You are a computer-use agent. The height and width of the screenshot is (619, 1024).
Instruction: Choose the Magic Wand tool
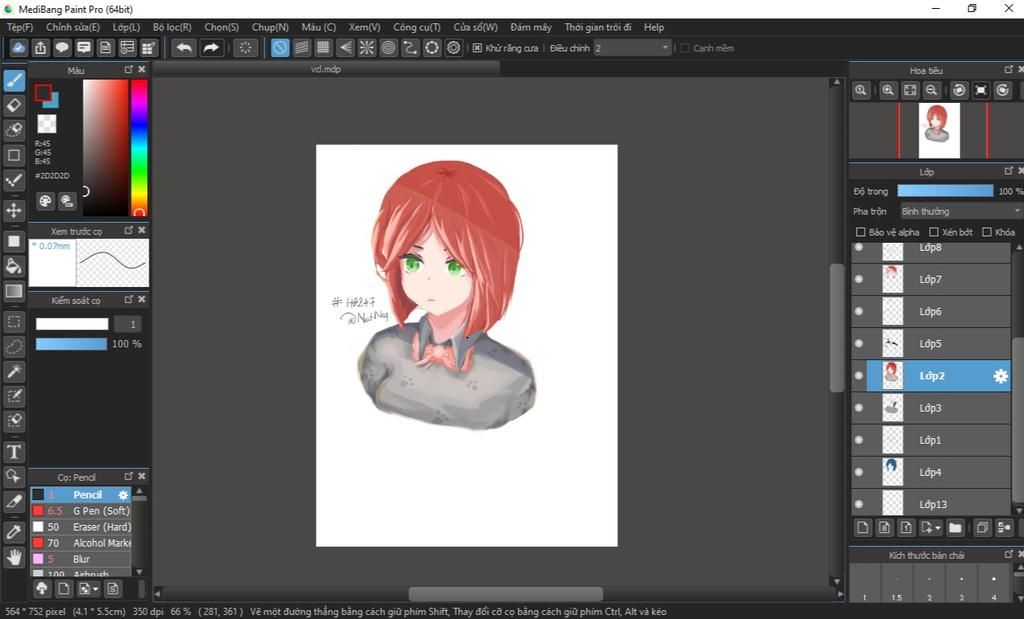[x=14, y=372]
